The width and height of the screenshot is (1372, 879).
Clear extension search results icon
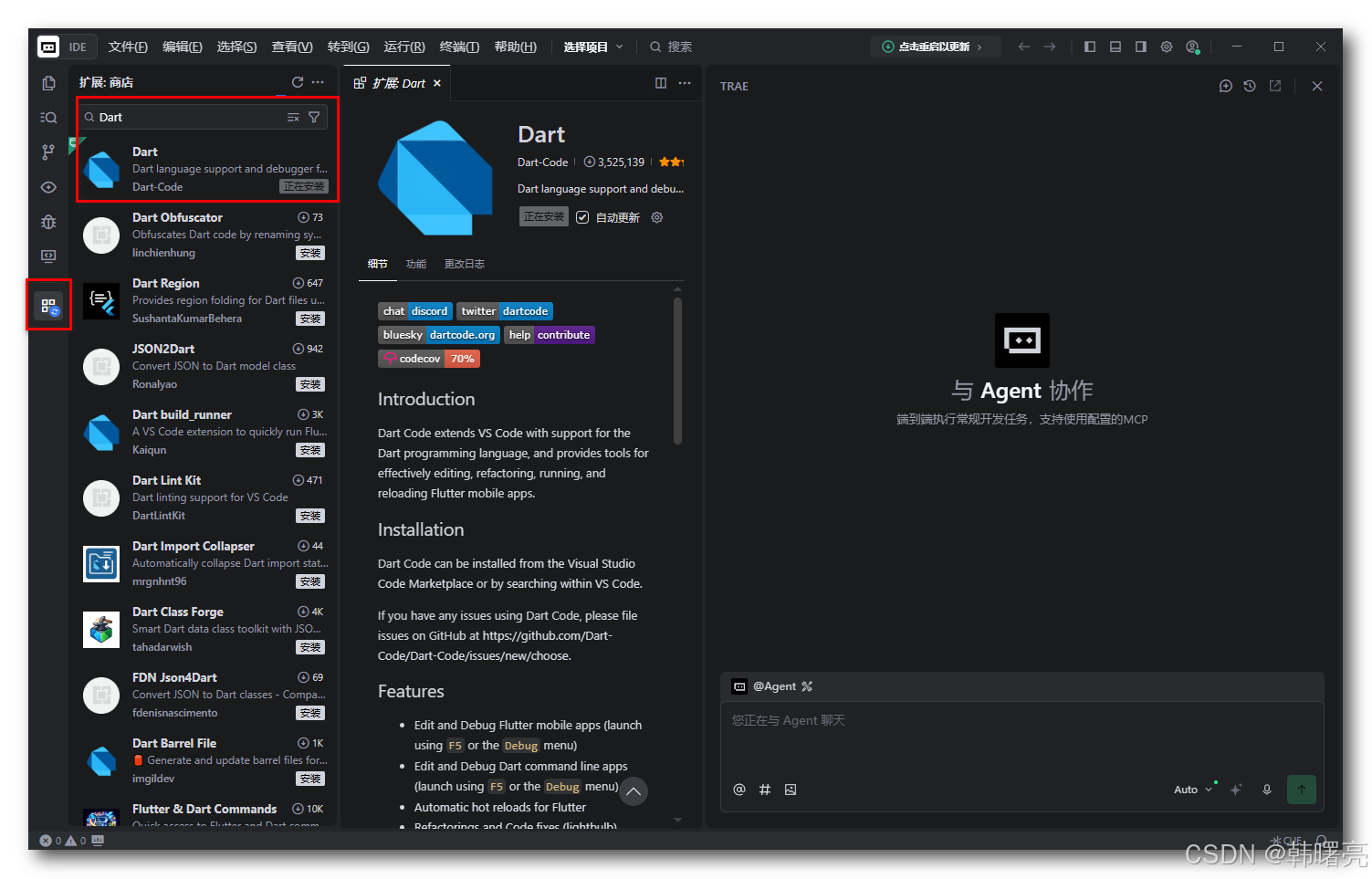pyautogui.click(x=293, y=117)
